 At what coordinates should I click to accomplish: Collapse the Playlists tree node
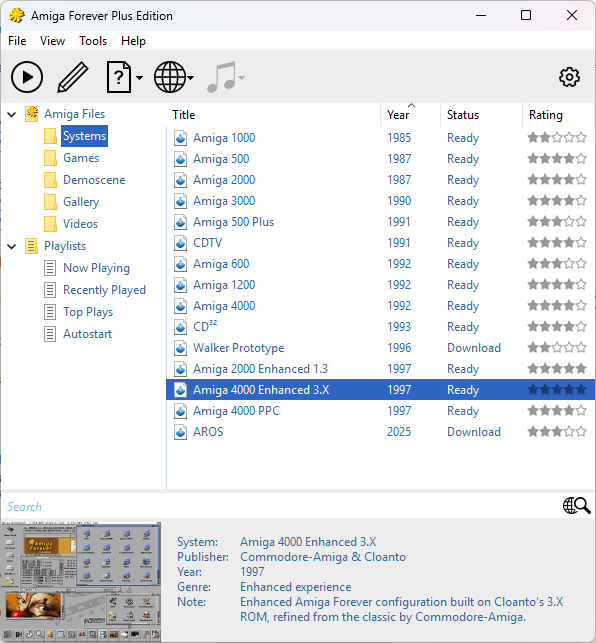[12, 246]
